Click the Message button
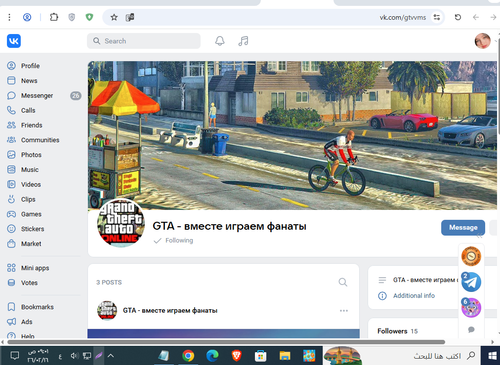This screenshot has width=500, height=365. 463,227
